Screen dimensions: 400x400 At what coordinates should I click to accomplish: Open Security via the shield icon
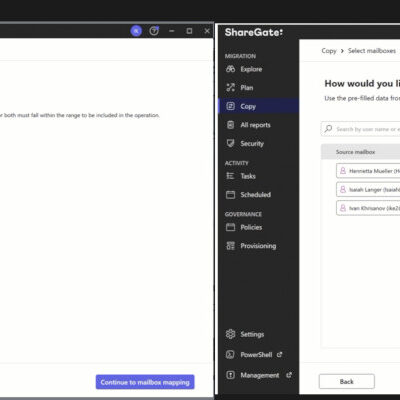tap(230, 143)
